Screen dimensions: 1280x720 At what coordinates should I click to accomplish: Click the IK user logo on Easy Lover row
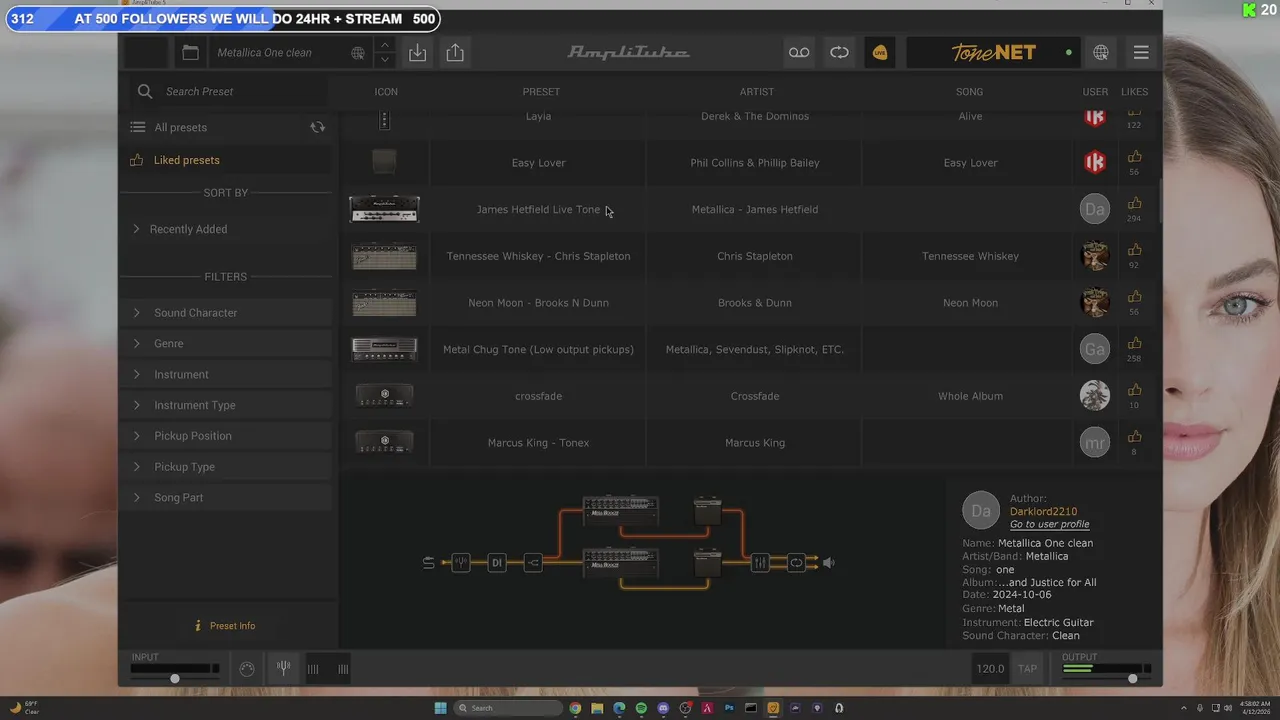pos(1095,162)
